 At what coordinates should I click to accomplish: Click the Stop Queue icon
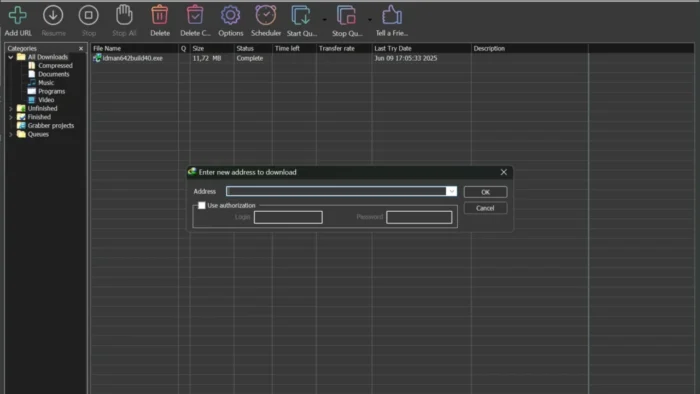click(x=346, y=16)
